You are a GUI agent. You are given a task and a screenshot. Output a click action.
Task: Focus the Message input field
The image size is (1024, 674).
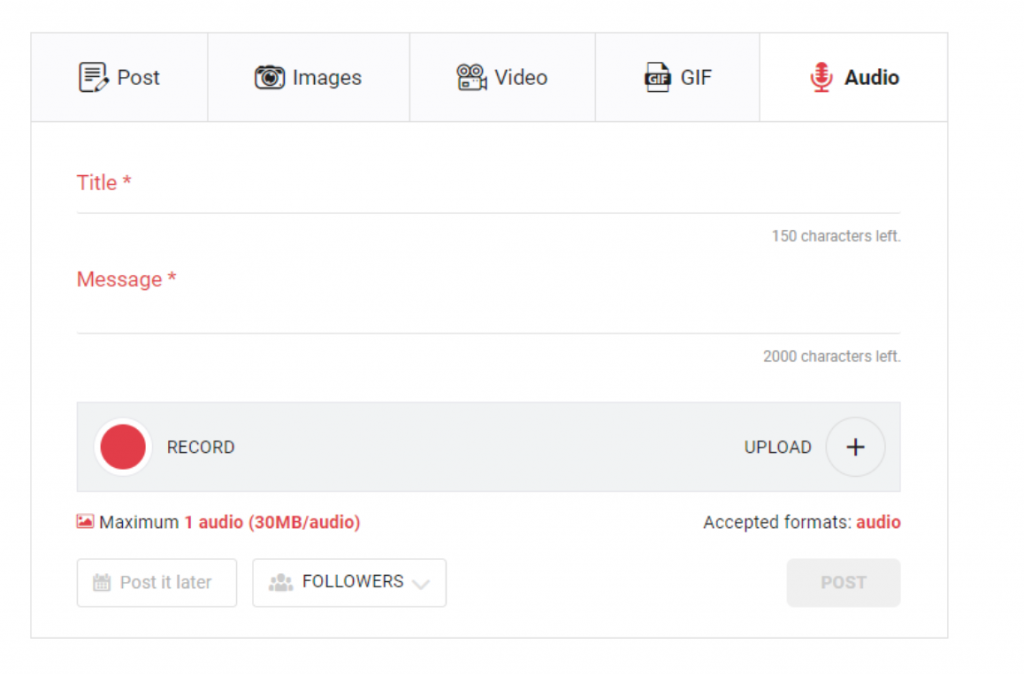pyautogui.click(x=488, y=315)
